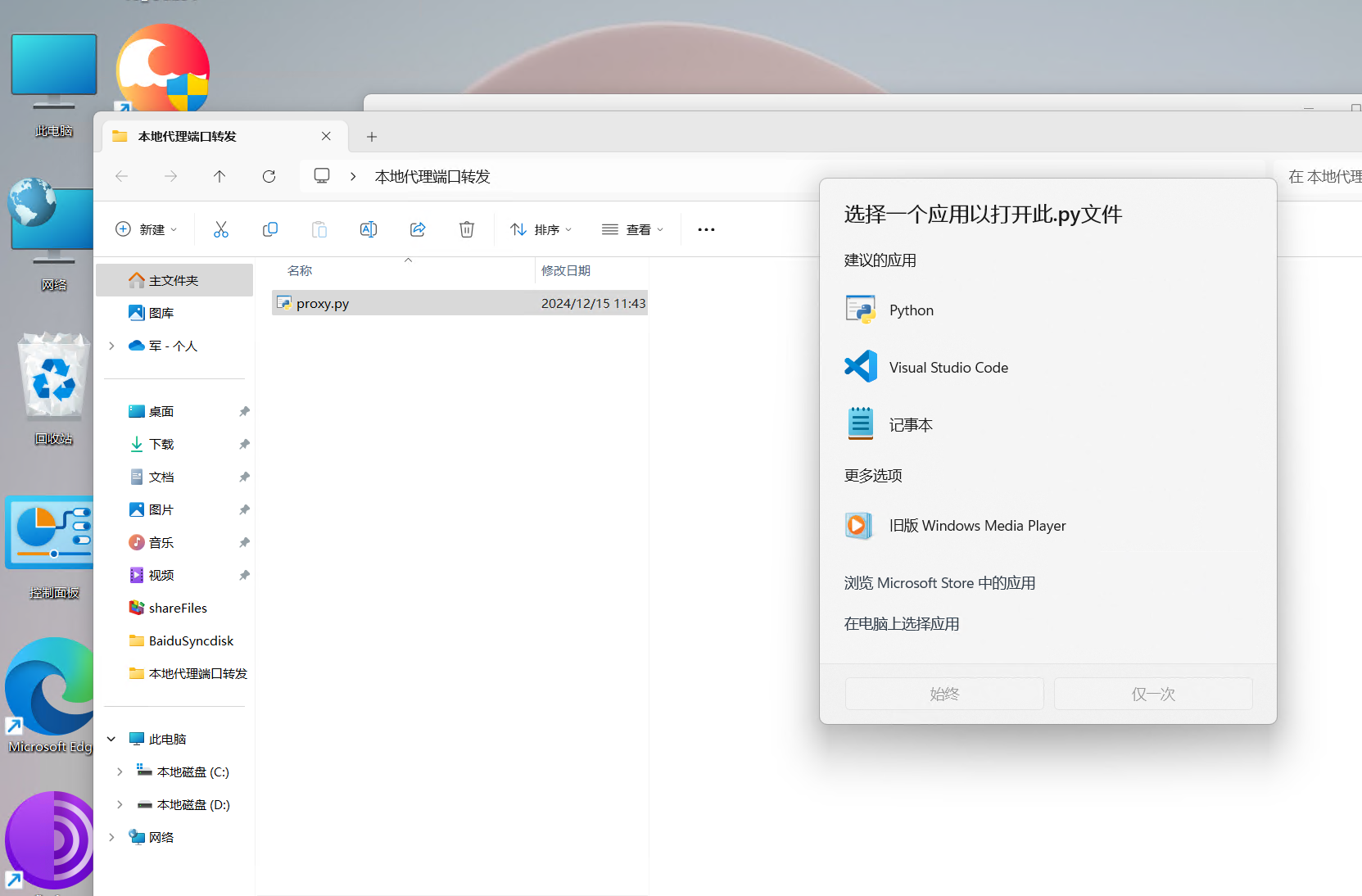
Task: Click the Copy icon in the toolbar
Action: pos(269,229)
